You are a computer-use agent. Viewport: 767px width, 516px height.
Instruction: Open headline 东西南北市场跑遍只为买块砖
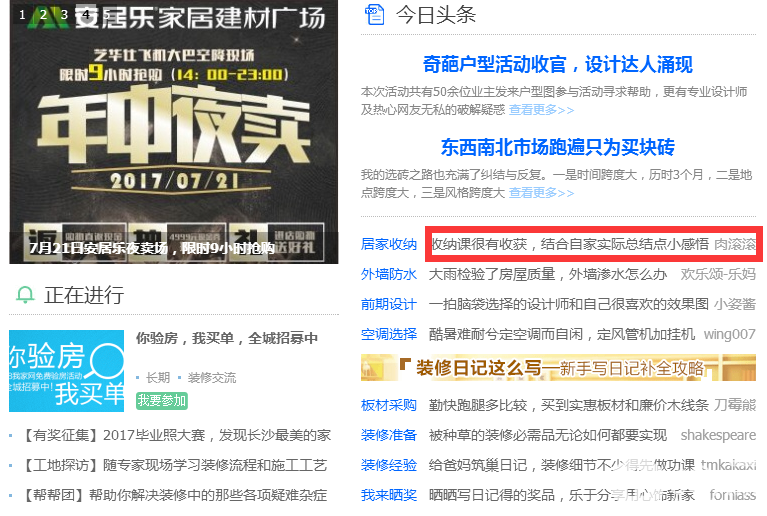(x=558, y=147)
